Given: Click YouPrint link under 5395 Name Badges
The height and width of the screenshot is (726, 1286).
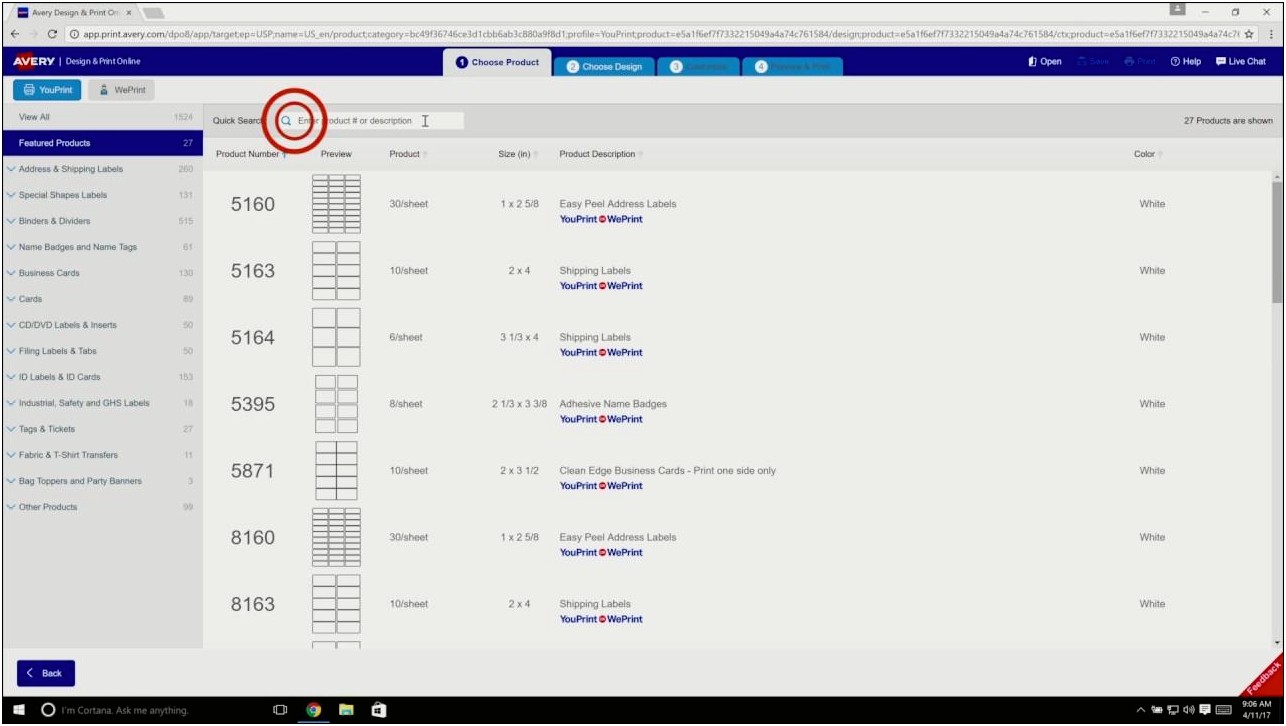Looking at the screenshot, I should (x=578, y=419).
